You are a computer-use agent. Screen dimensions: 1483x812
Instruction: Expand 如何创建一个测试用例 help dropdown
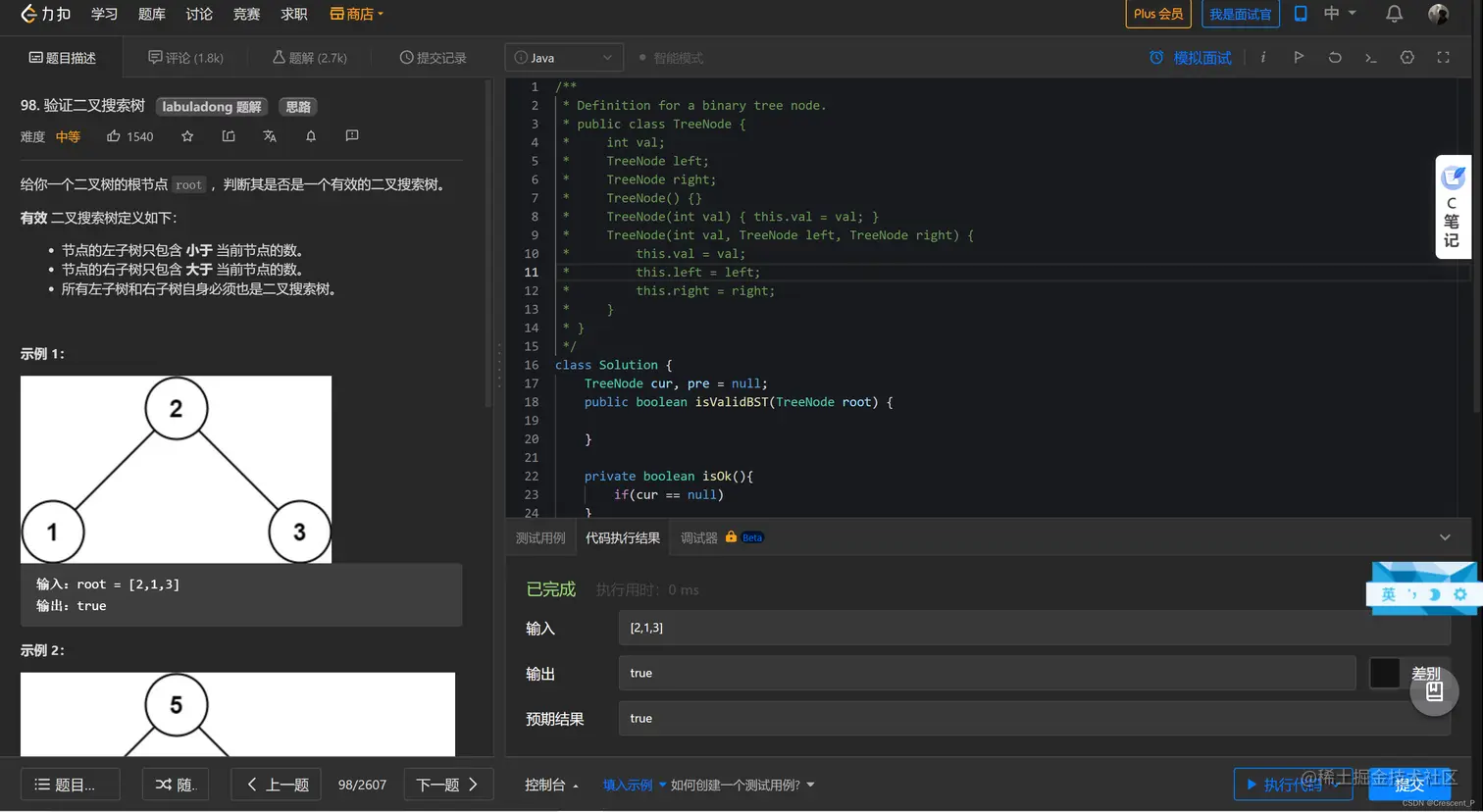click(742, 785)
